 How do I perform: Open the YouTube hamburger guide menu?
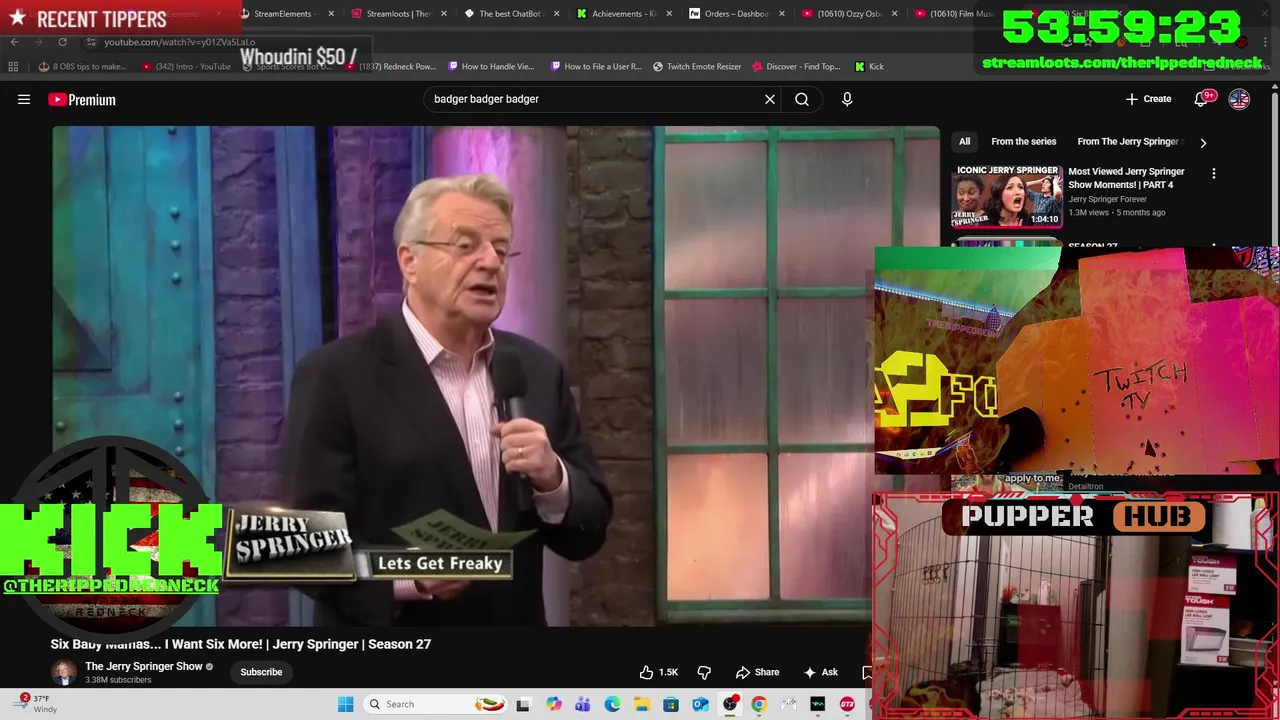point(24,99)
